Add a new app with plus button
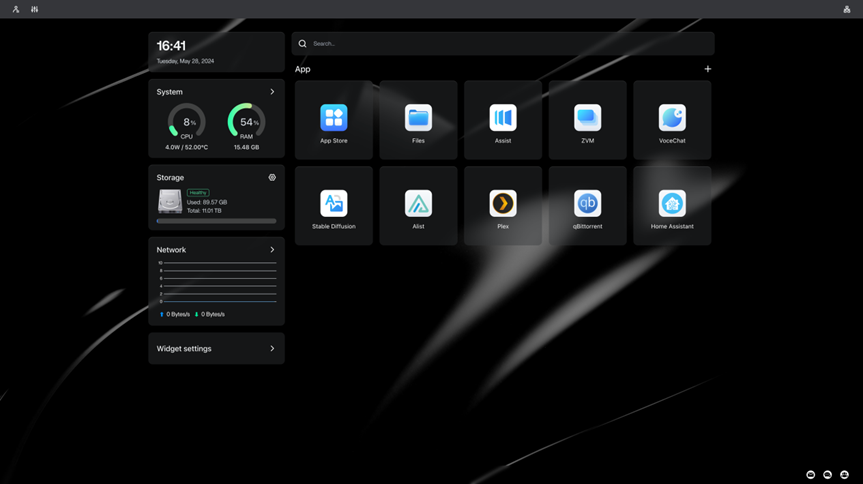The height and width of the screenshot is (484, 863). pyautogui.click(x=707, y=69)
